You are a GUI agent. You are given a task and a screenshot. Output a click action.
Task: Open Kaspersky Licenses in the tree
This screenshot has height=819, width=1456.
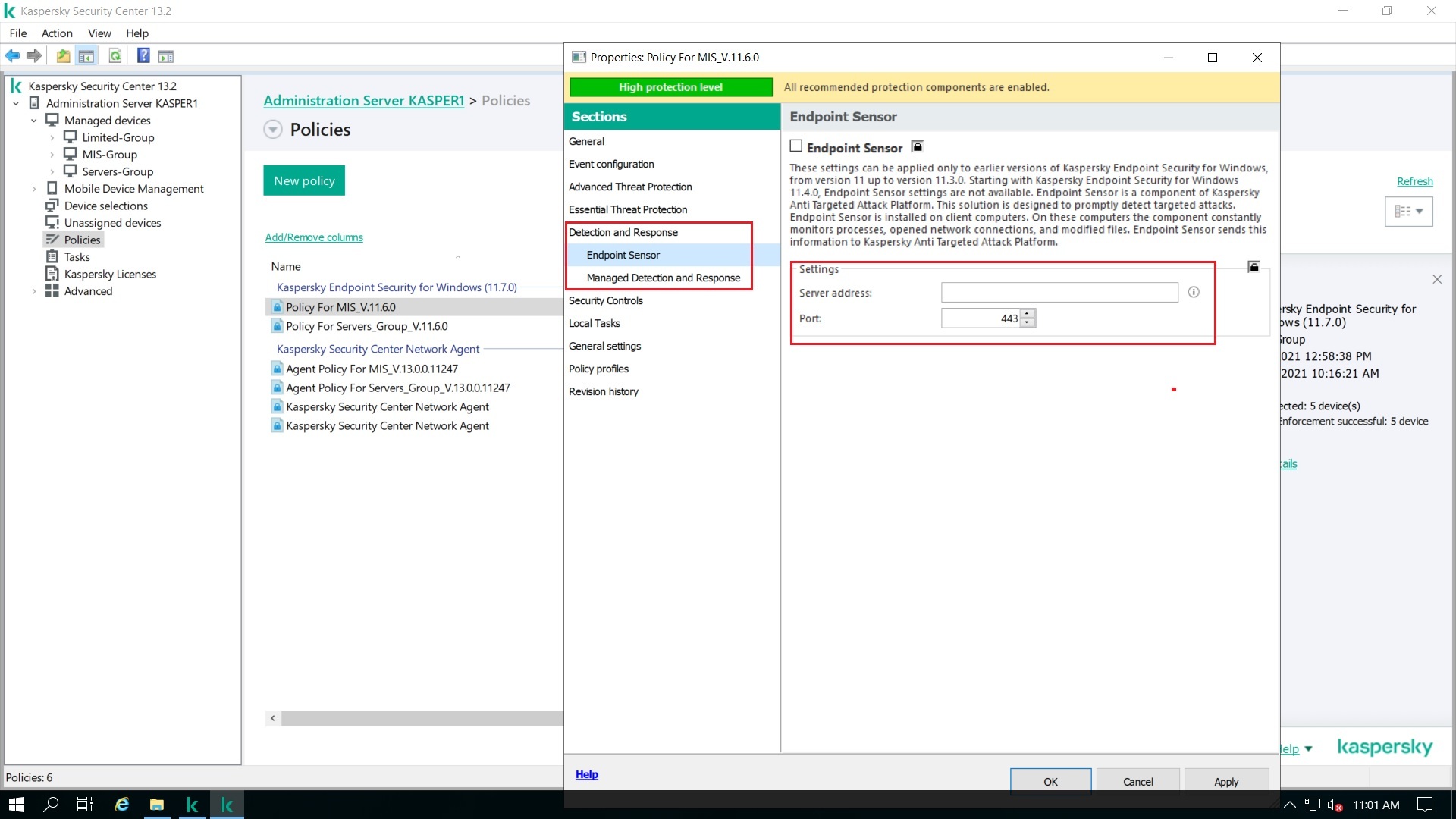[x=110, y=274]
